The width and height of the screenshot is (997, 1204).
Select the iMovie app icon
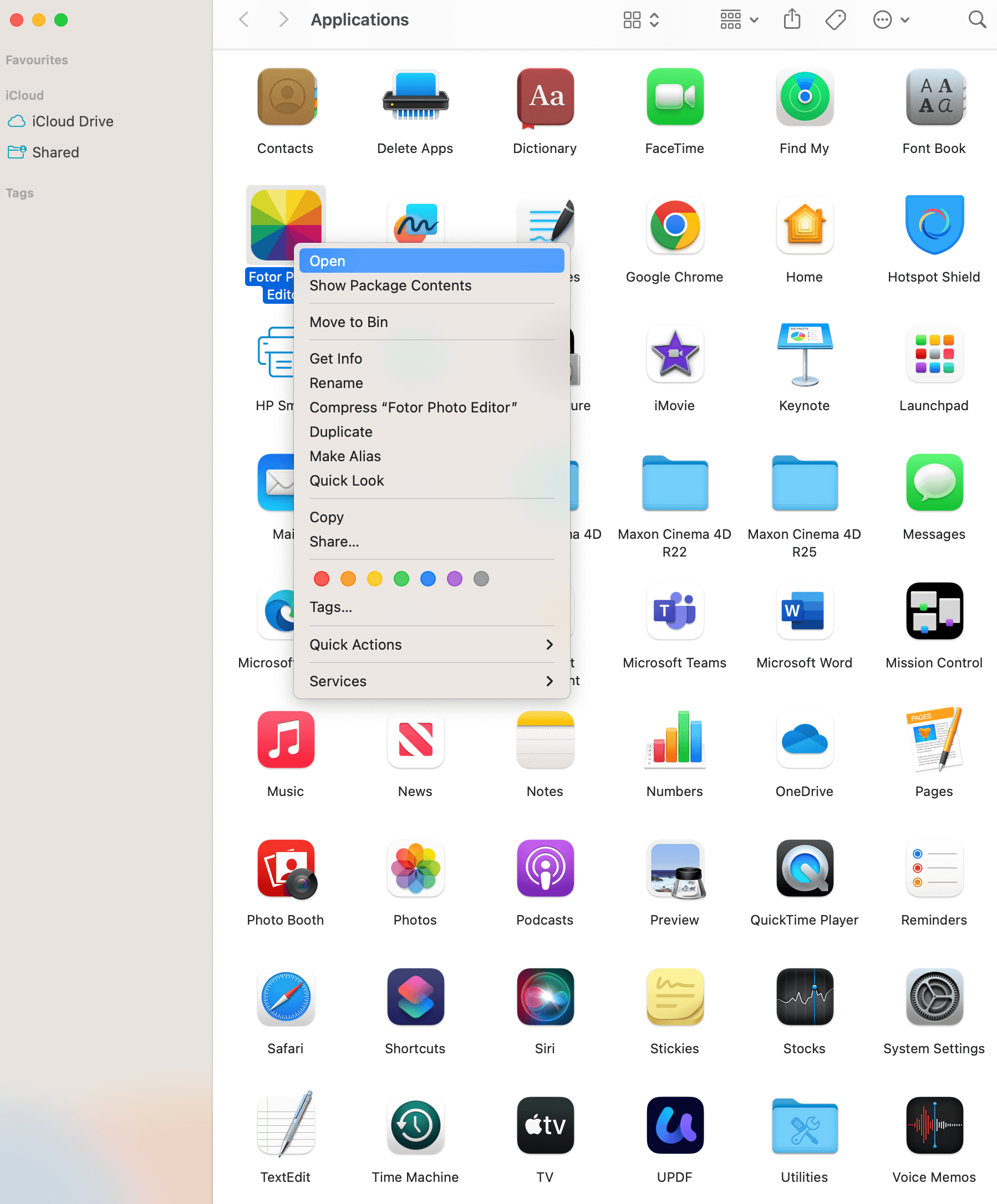point(675,354)
